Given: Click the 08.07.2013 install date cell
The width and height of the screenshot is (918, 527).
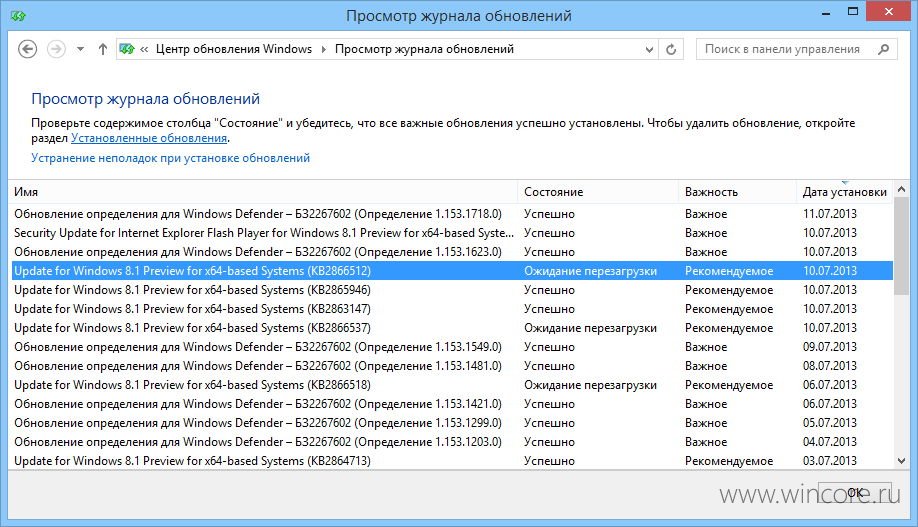Looking at the screenshot, I should [830, 366].
